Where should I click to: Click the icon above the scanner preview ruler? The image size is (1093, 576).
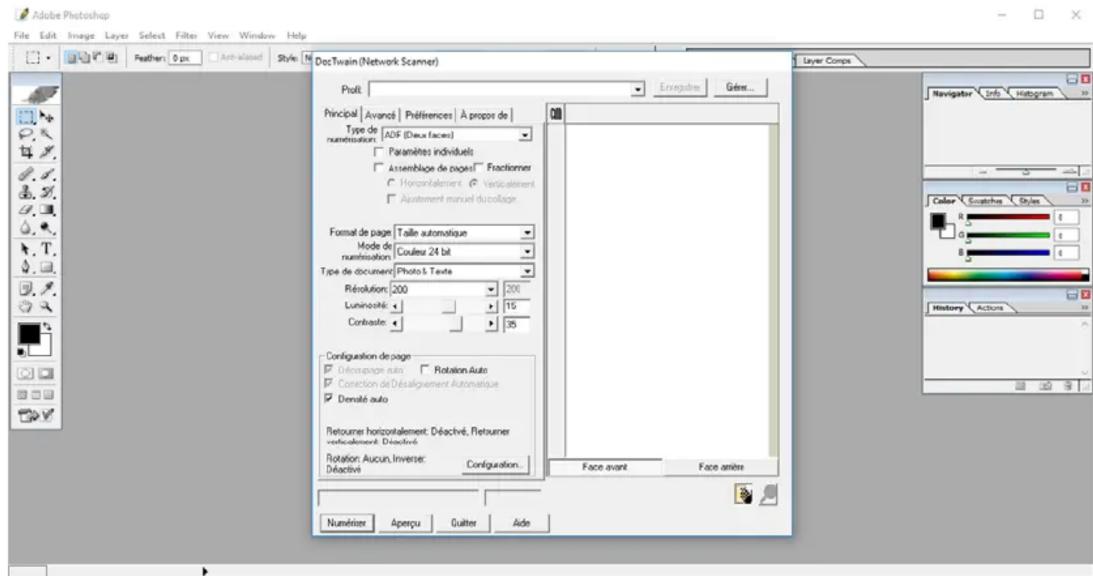click(x=556, y=113)
